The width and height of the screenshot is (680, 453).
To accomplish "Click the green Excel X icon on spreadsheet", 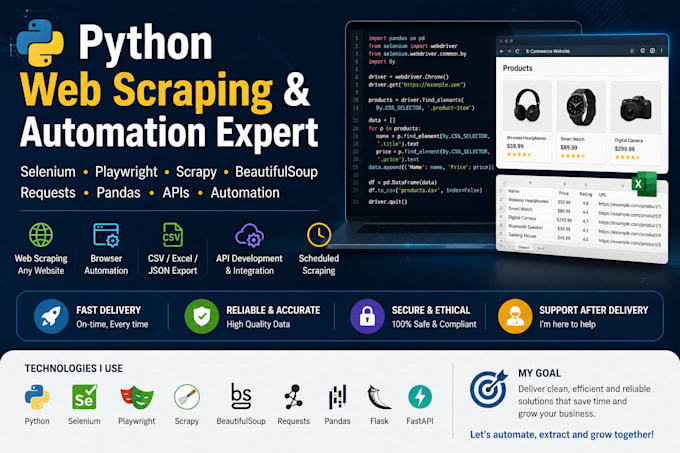I will [x=644, y=184].
